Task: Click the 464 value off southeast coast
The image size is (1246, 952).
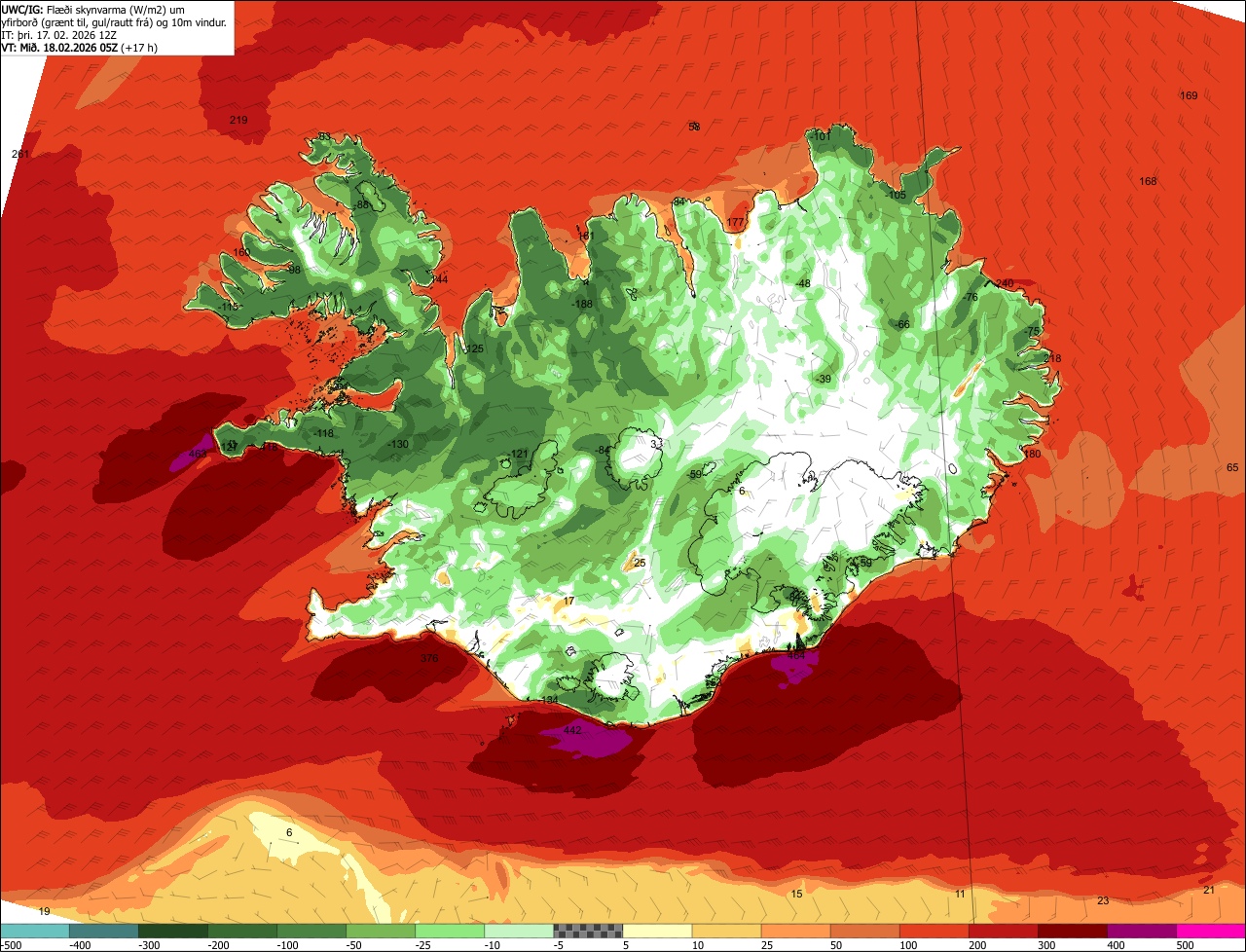Action: (x=796, y=655)
